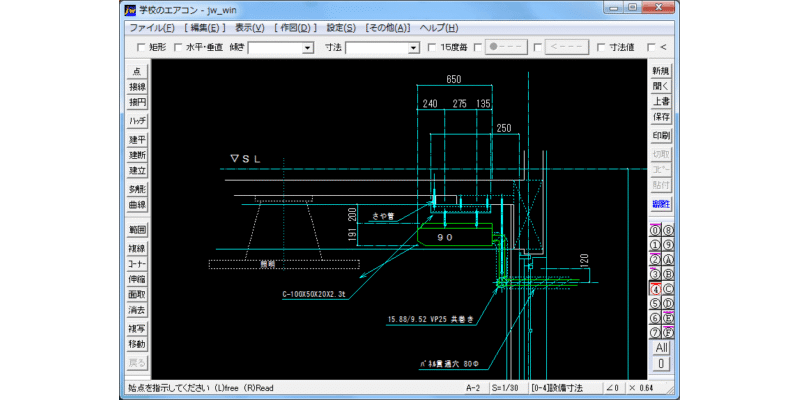The image size is (800, 400).
Task: Expand the 傾き dropdown list
Action: coord(307,48)
